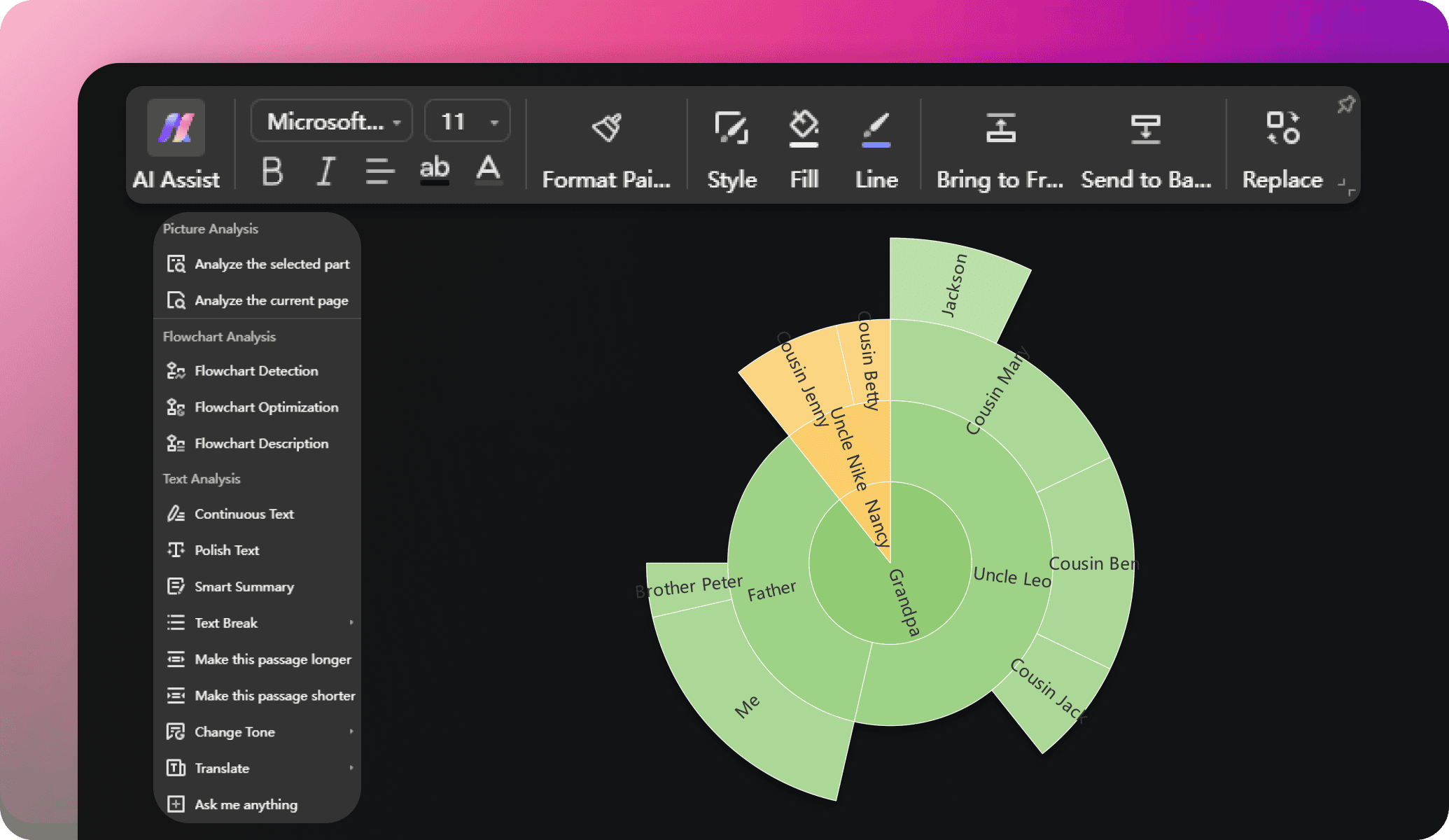Choose Smart Summary
This screenshot has width=1449, height=840.
[258, 587]
